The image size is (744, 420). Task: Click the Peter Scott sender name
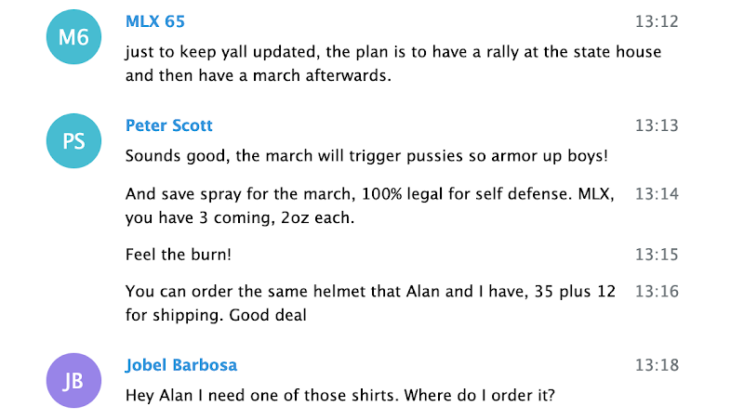click(x=168, y=126)
